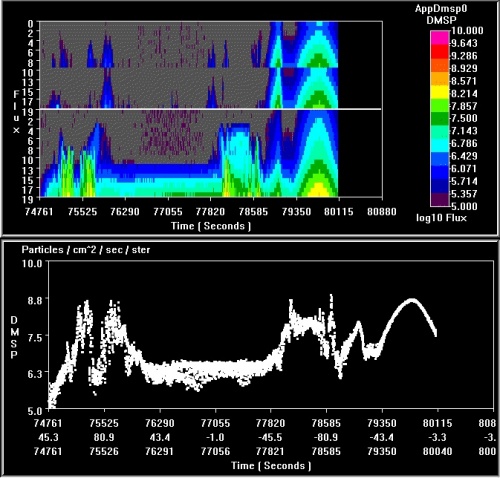
Task: Click the 77055 tick on spectrogram axis
Action: pyautogui.click(x=168, y=212)
